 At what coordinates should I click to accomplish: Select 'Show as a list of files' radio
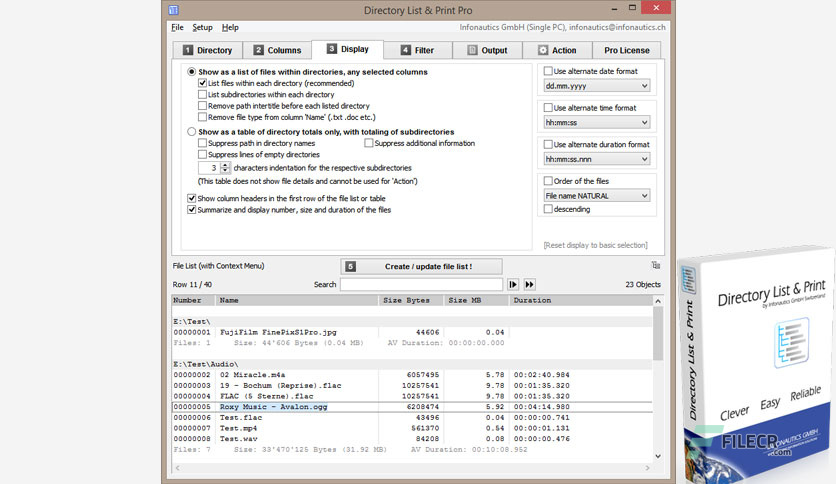click(x=191, y=71)
